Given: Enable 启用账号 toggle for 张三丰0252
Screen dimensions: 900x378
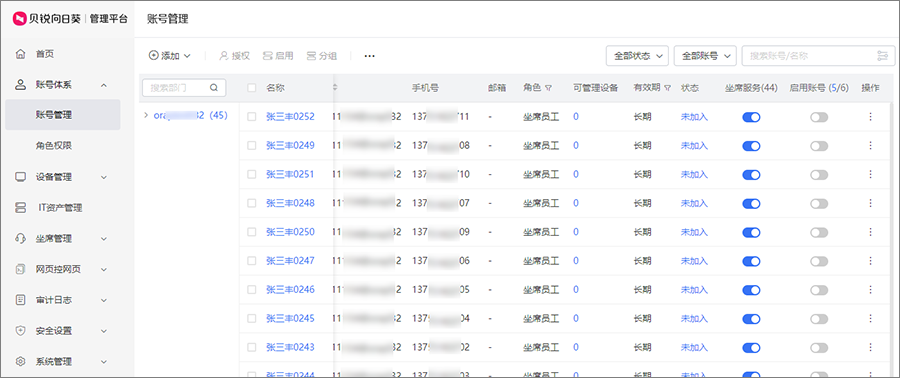Looking at the screenshot, I should tap(819, 117).
